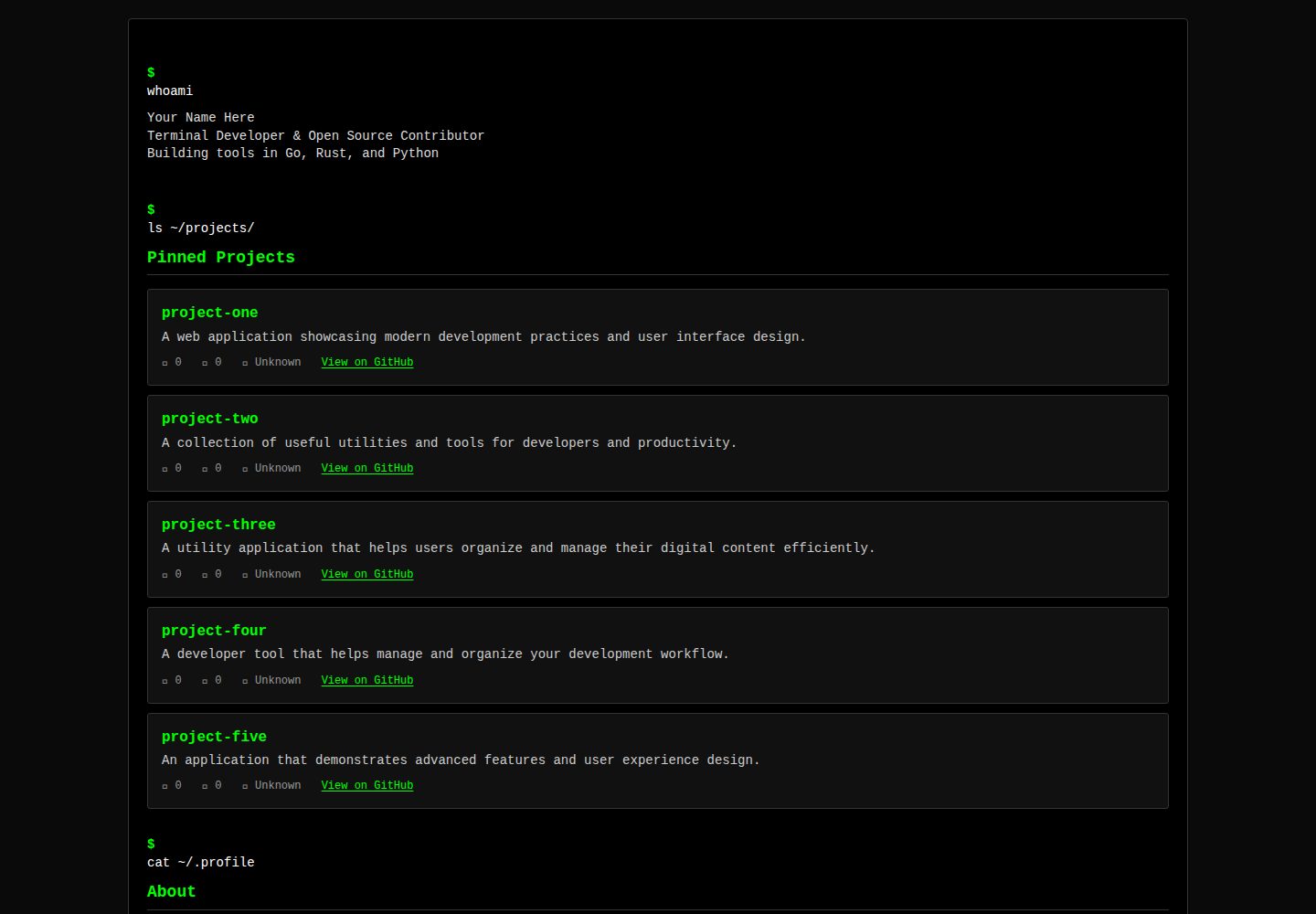
Task: Click the 'Your Name Here' line
Action: pyautogui.click(x=201, y=118)
